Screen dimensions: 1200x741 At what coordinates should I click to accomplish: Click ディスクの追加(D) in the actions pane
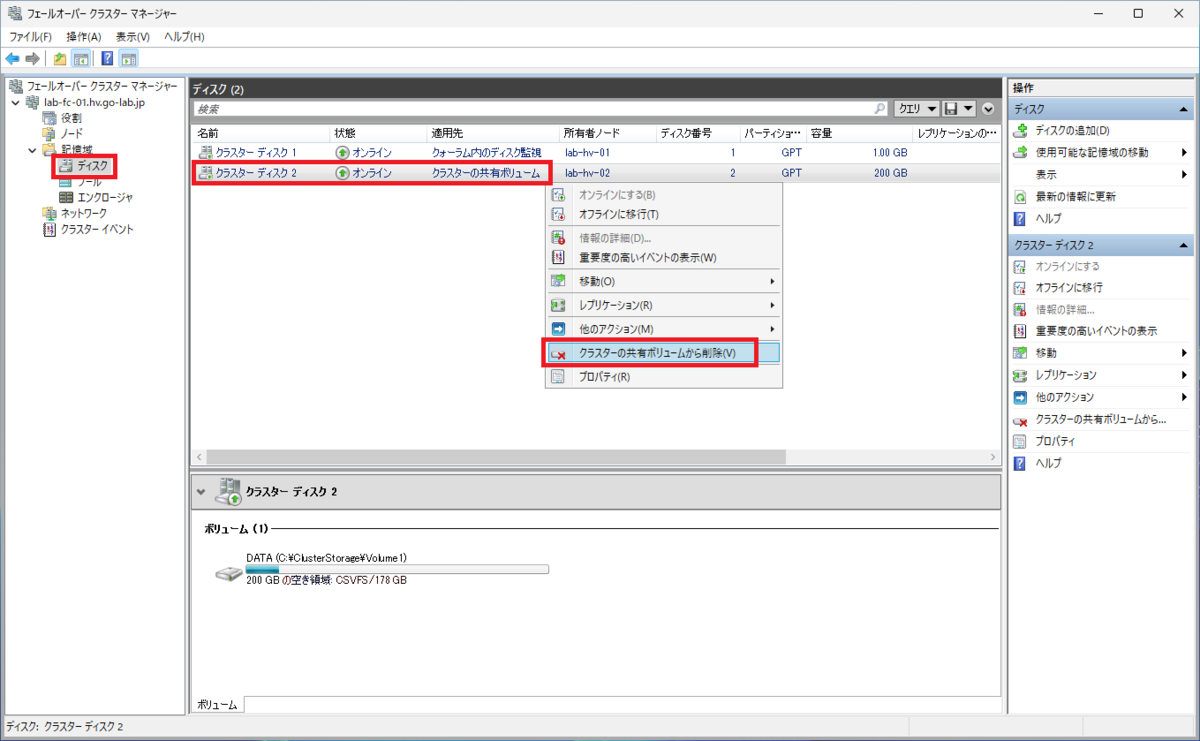pos(1072,131)
